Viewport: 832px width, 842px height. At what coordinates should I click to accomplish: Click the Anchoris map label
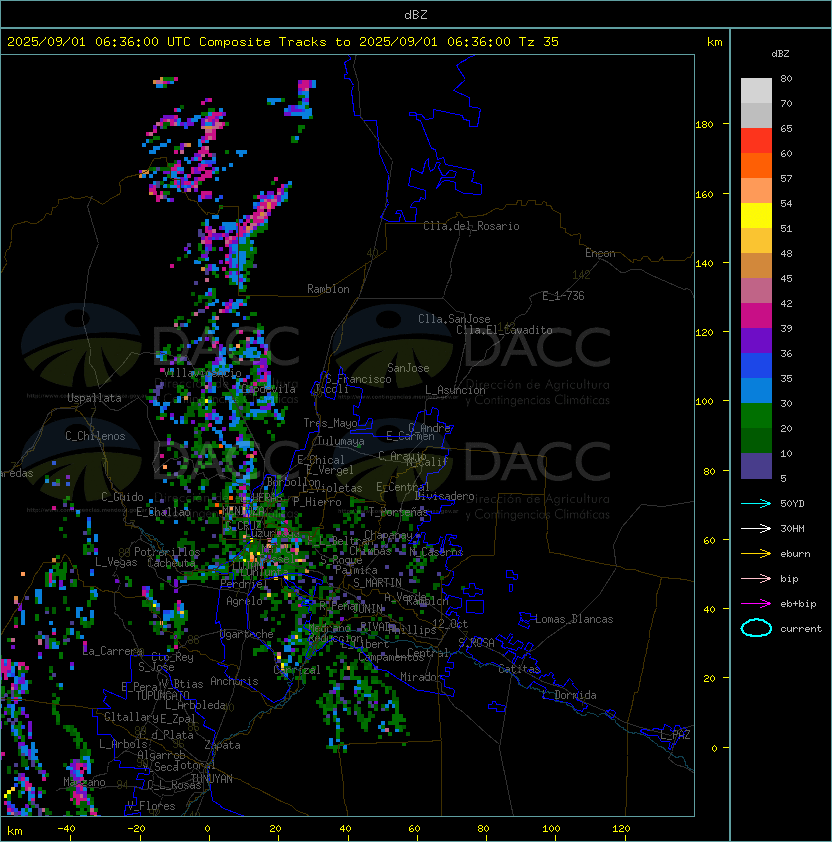coord(234,681)
